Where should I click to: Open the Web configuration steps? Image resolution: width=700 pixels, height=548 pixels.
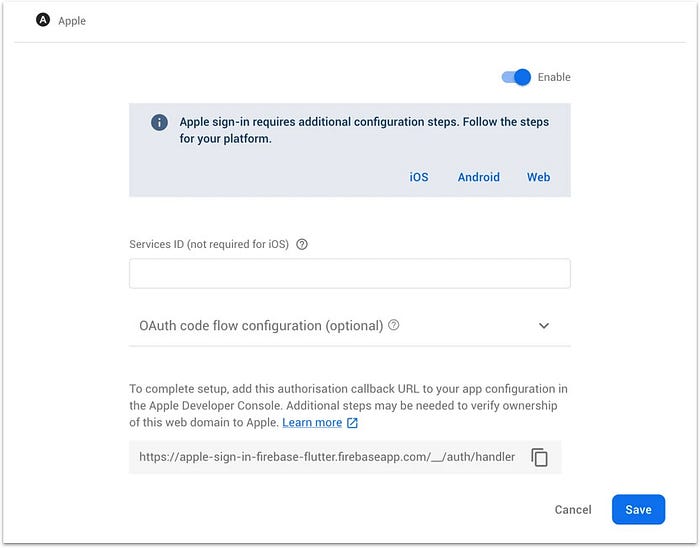[x=538, y=177]
